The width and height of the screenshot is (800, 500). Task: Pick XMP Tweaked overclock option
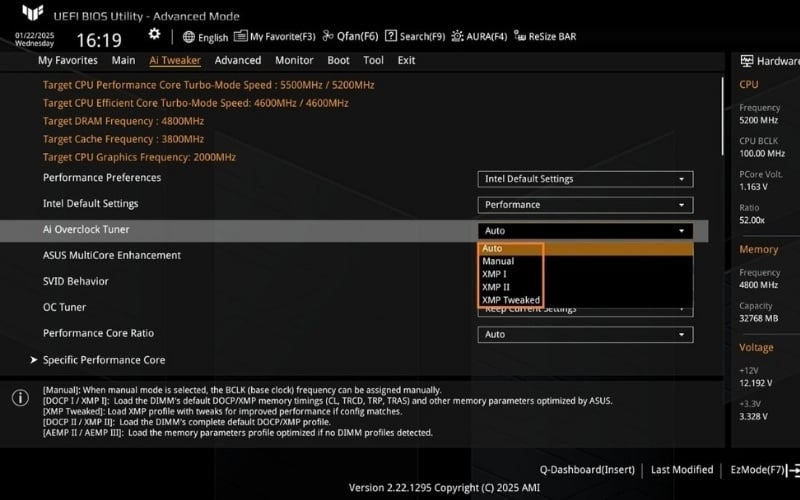[x=510, y=300]
